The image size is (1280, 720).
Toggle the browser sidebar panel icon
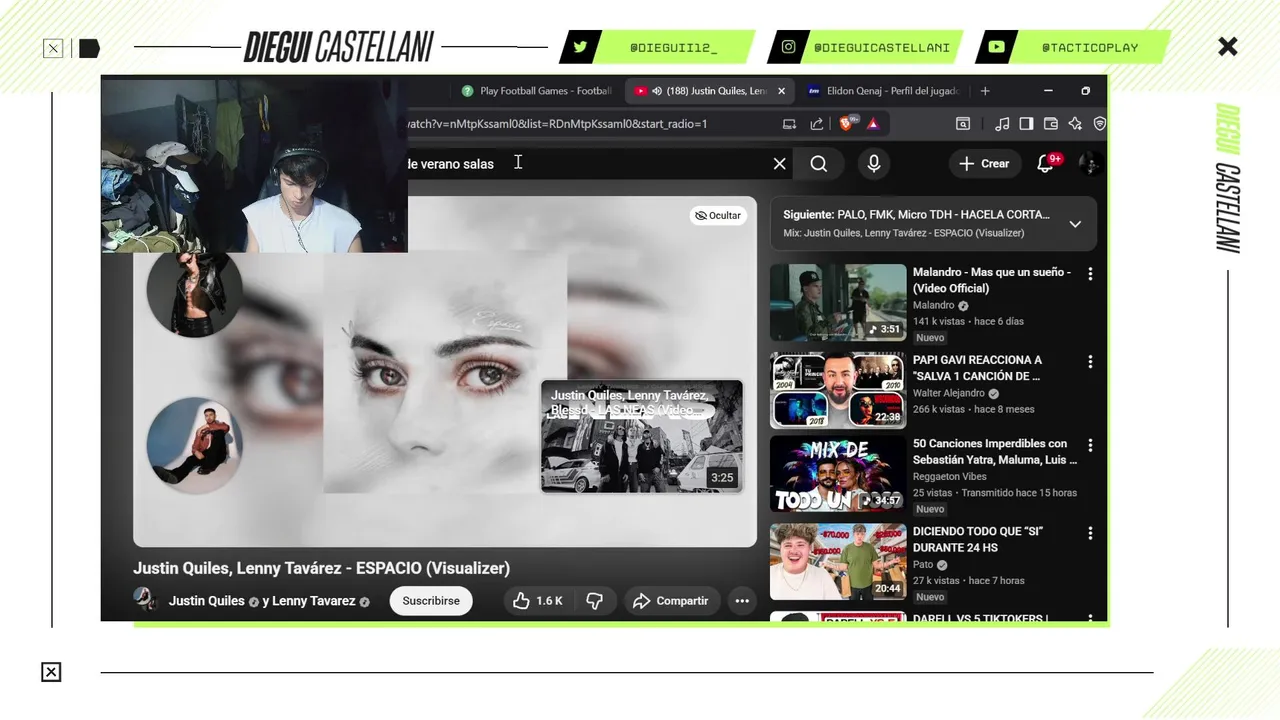point(1026,124)
